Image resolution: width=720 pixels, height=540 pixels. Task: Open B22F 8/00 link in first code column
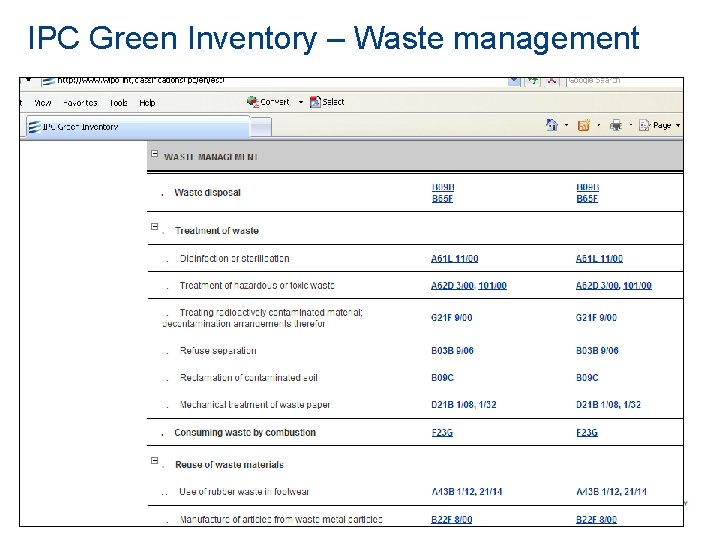(x=451, y=520)
